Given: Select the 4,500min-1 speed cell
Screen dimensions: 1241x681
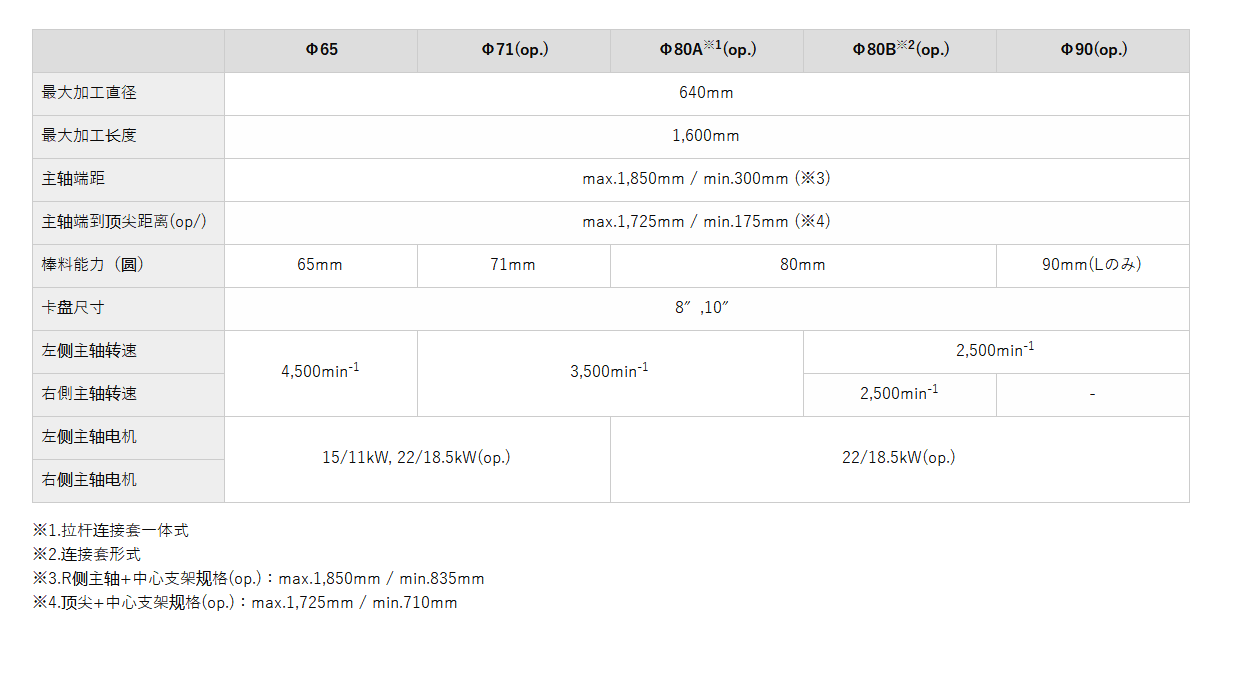Looking at the screenshot, I should click(321, 371).
